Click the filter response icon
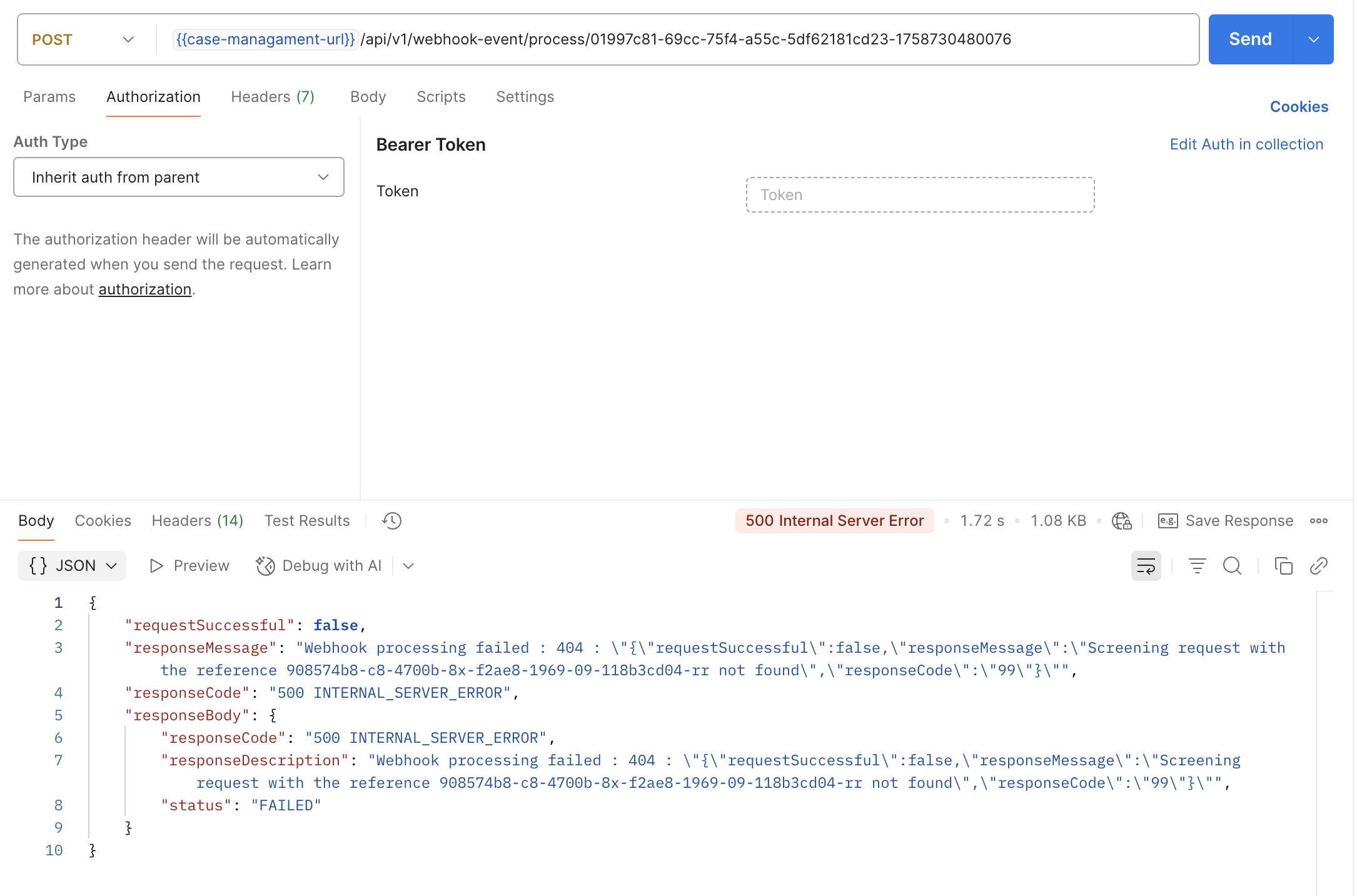 click(x=1197, y=566)
